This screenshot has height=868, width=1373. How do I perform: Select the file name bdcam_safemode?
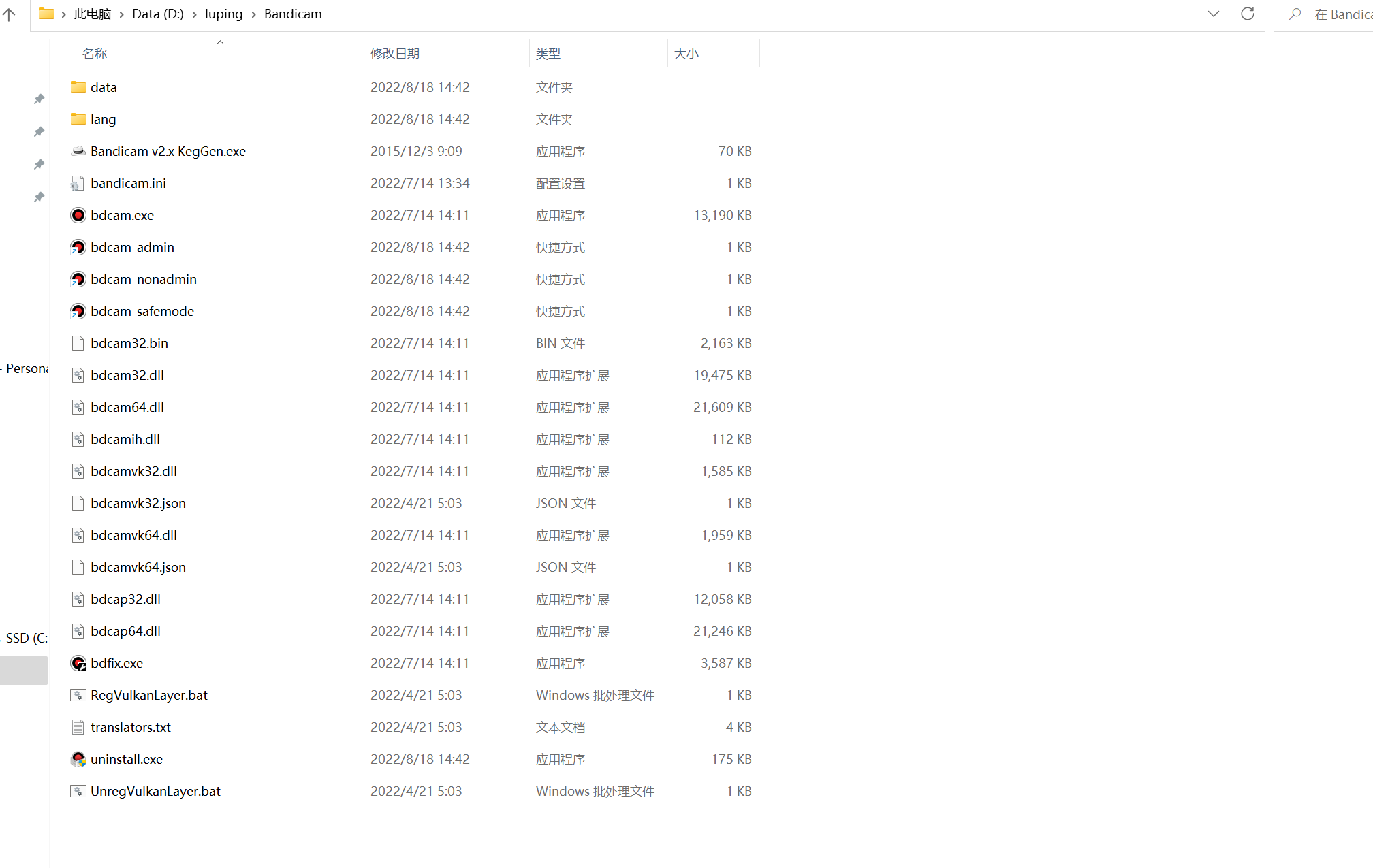(142, 311)
